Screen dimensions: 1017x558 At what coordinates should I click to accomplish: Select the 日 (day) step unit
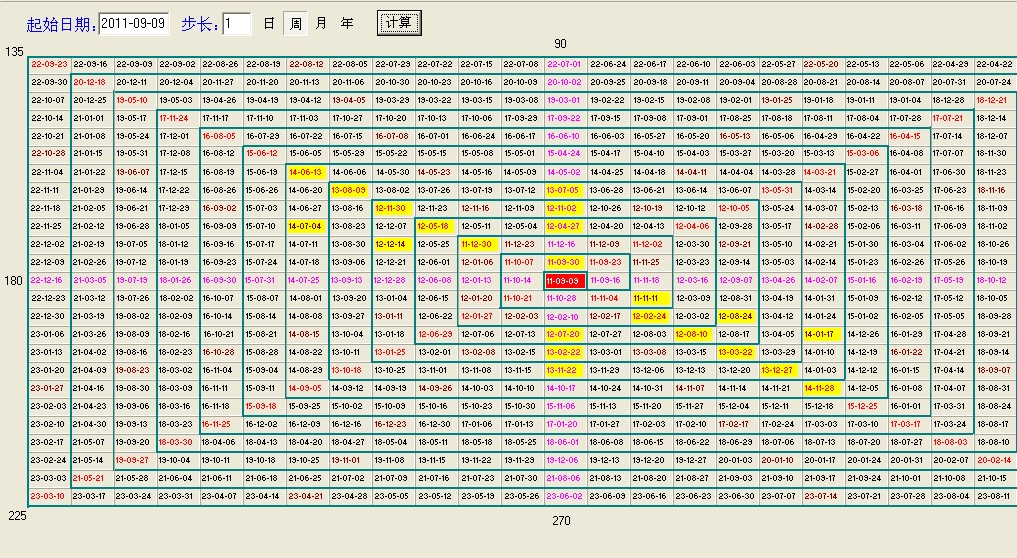pyautogui.click(x=268, y=22)
